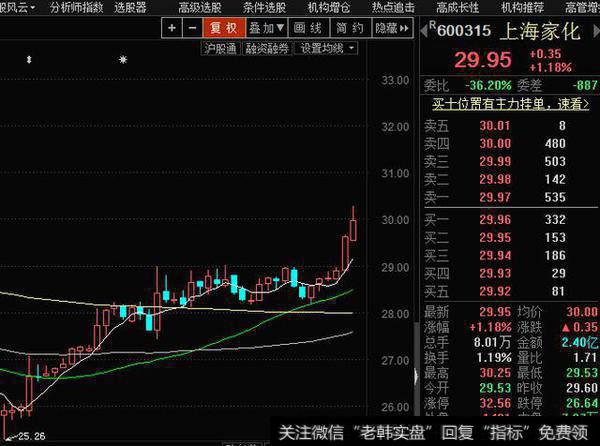Image resolution: width=600 pixels, height=446 pixels.
Task: Click 买一 price 29.96
Action: point(495,220)
